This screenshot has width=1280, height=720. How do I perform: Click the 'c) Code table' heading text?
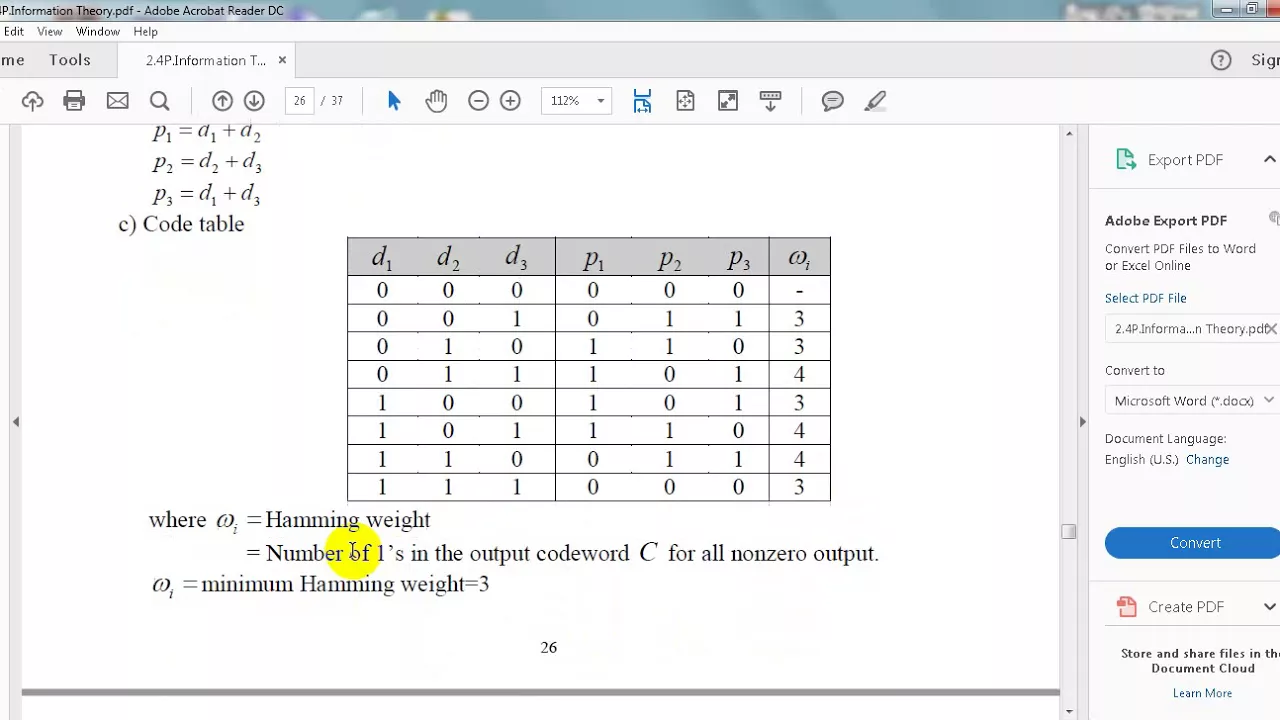181,224
